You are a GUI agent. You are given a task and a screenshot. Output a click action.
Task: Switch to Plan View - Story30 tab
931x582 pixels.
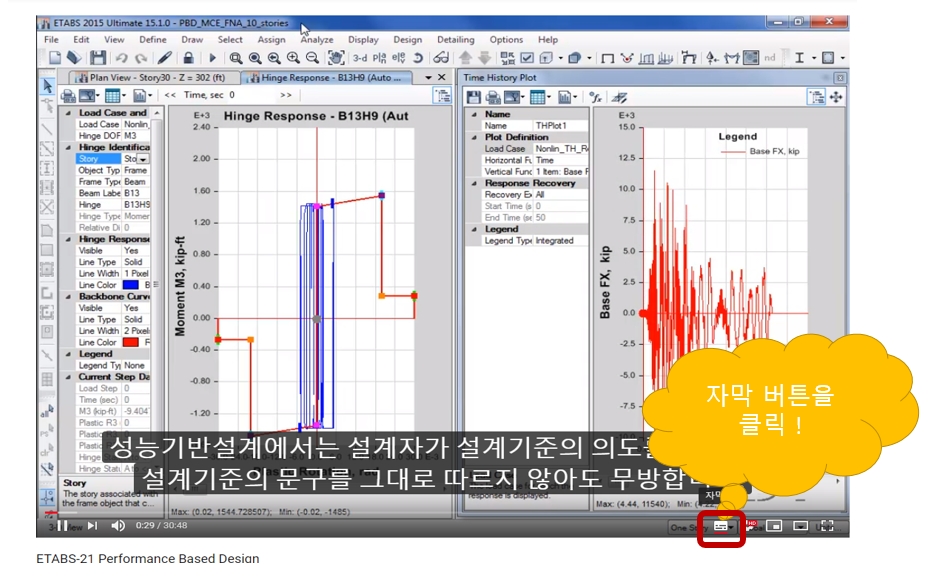pyautogui.click(x=156, y=78)
